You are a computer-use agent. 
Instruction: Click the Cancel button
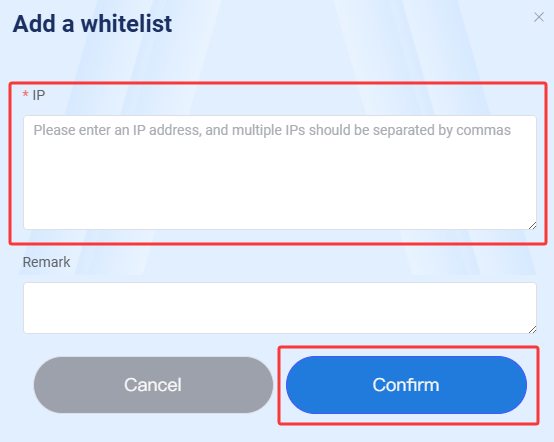(x=153, y=385)
